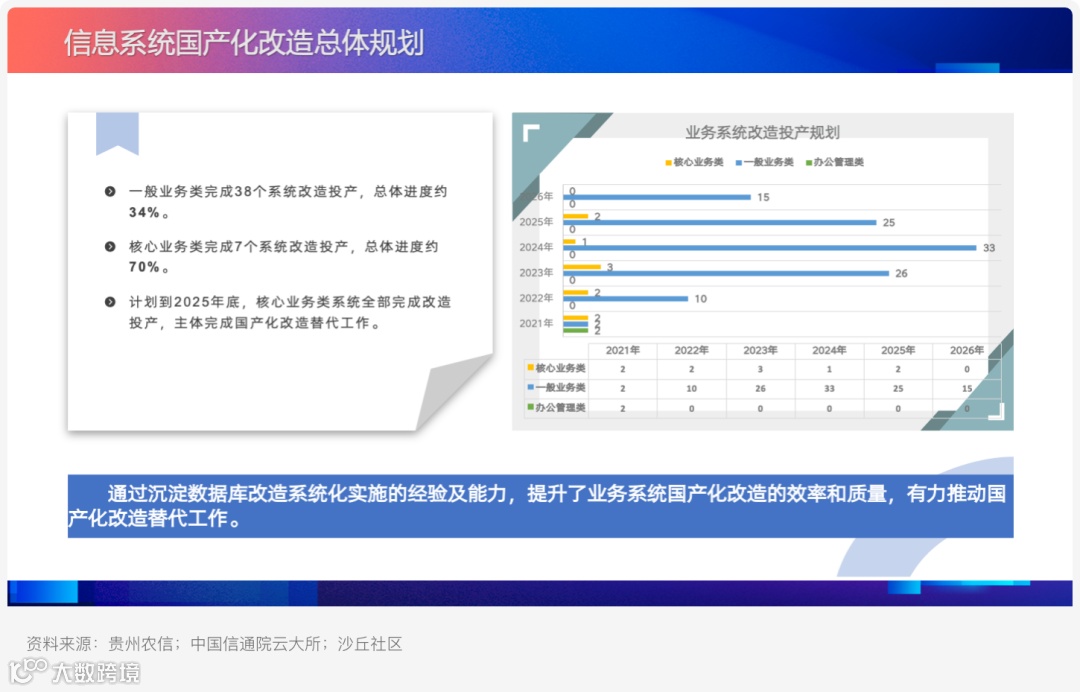Click the bullet icon before 核心业务类完成7个系统
Viewport: 1080px width, 692px height.
point(110,247)
